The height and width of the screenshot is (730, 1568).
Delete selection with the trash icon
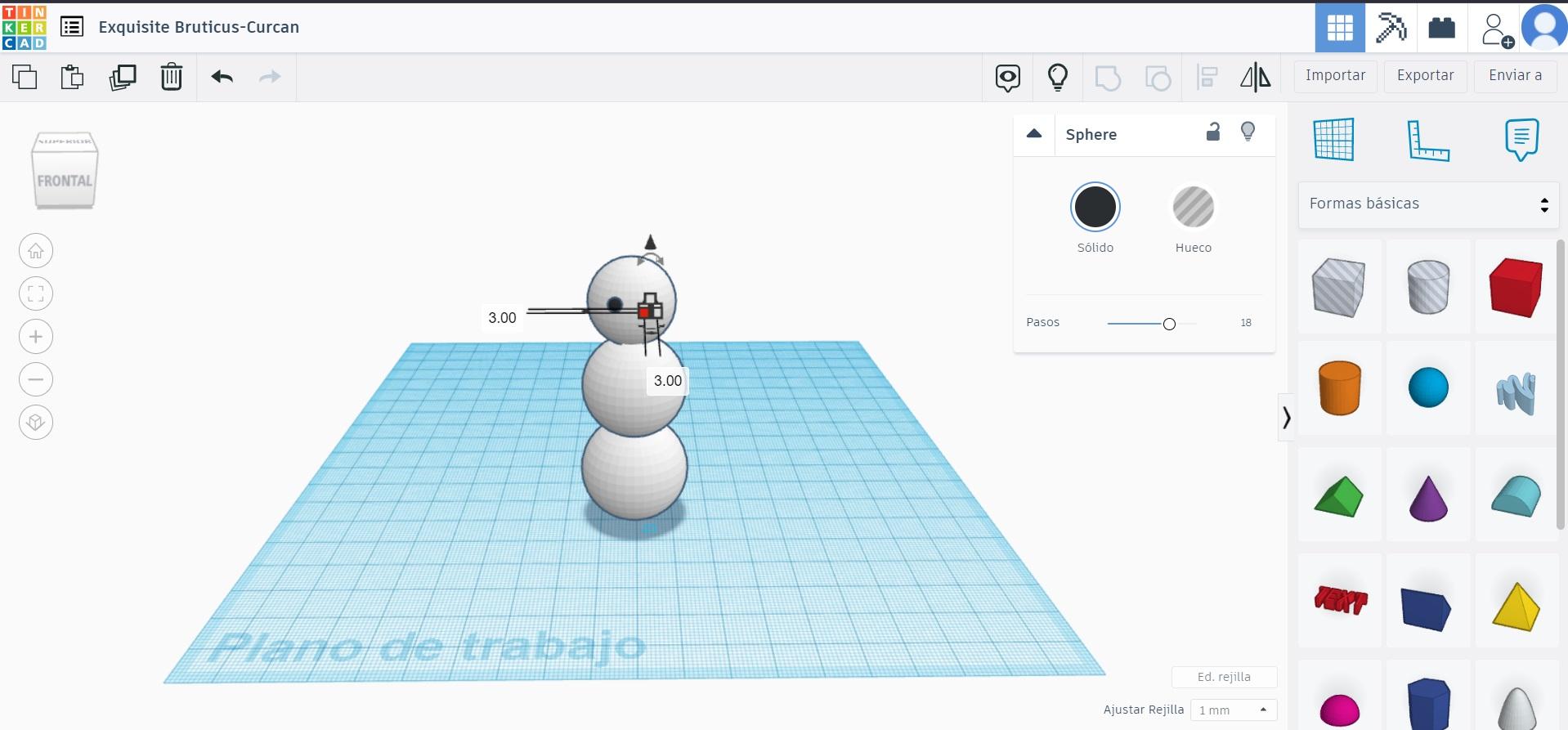[x=172, y=77]
